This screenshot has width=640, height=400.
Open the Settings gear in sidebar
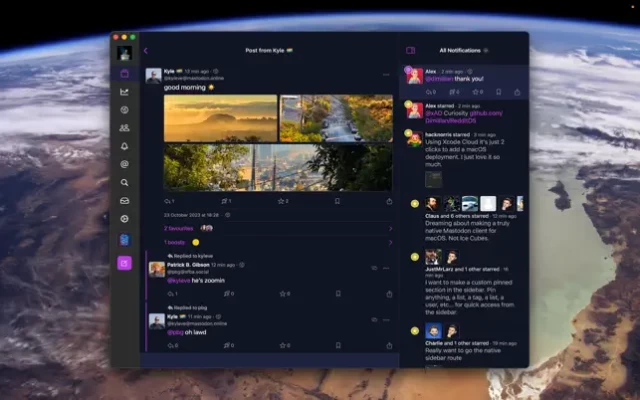coord(125,218)
